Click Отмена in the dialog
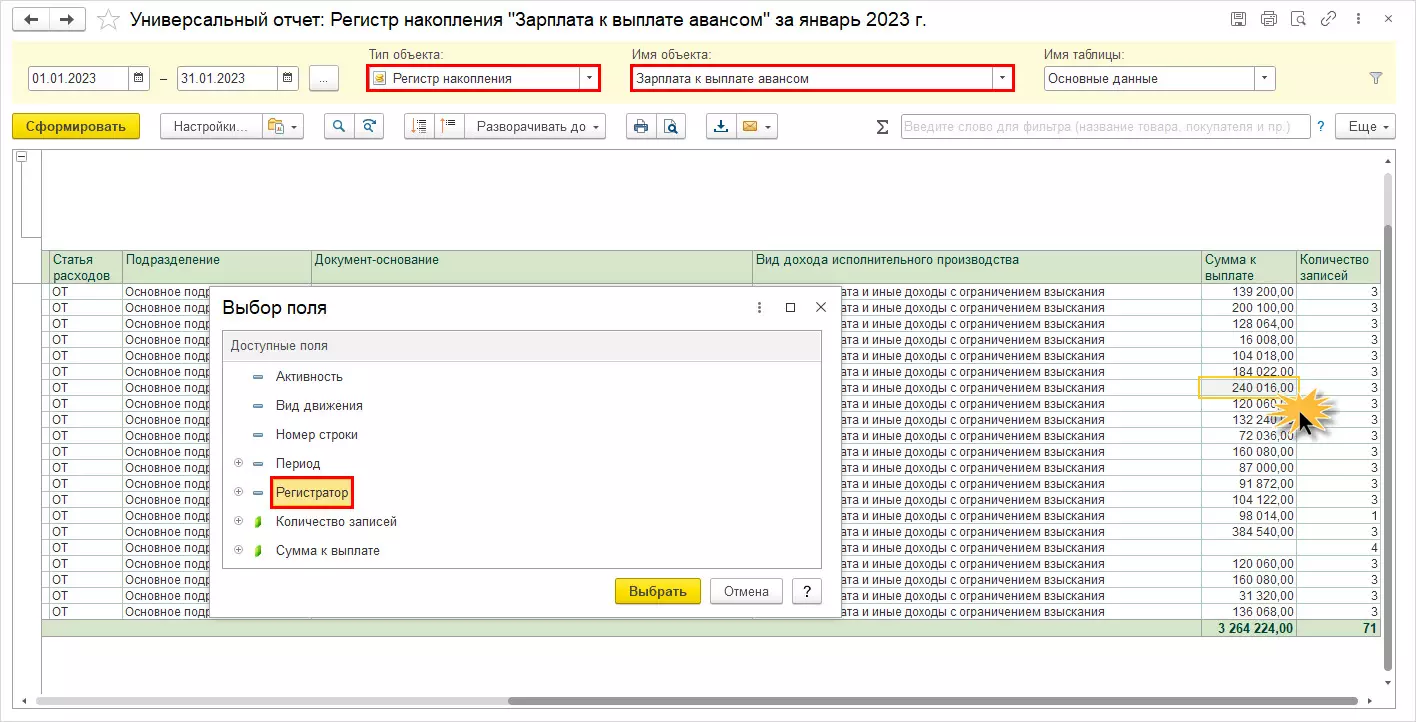 point(746,591)
